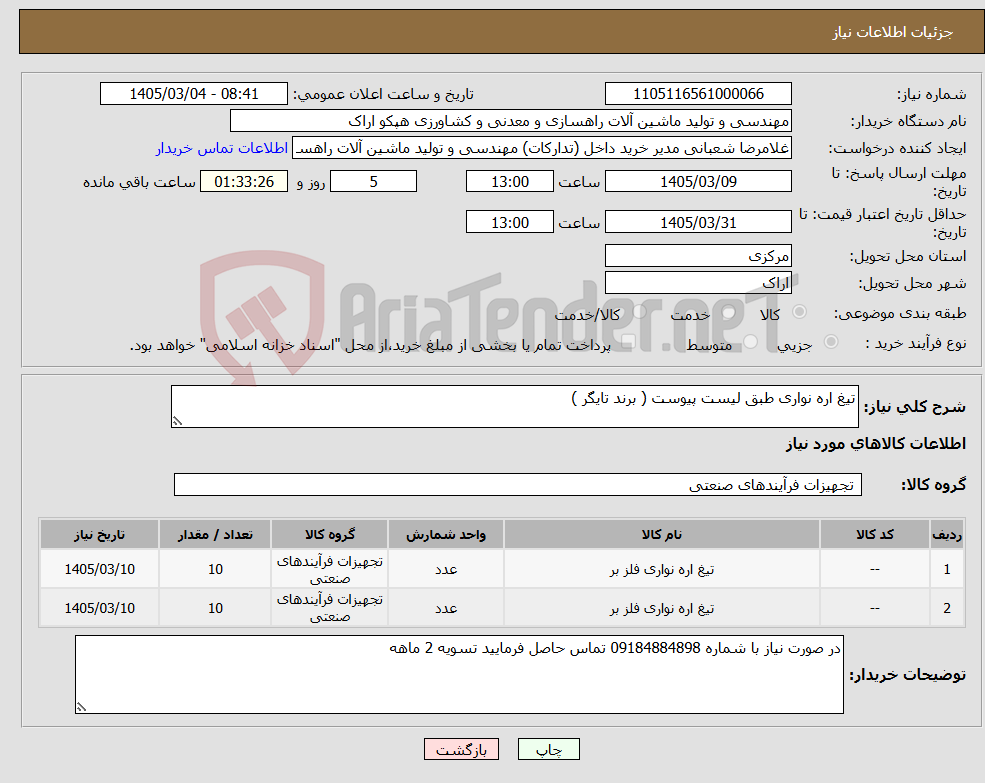Image resolution: width=985 pixels, height=783 pixels.
Task: Open اطلاعات تماس خریدار link
Action: (x=222, y=148)
